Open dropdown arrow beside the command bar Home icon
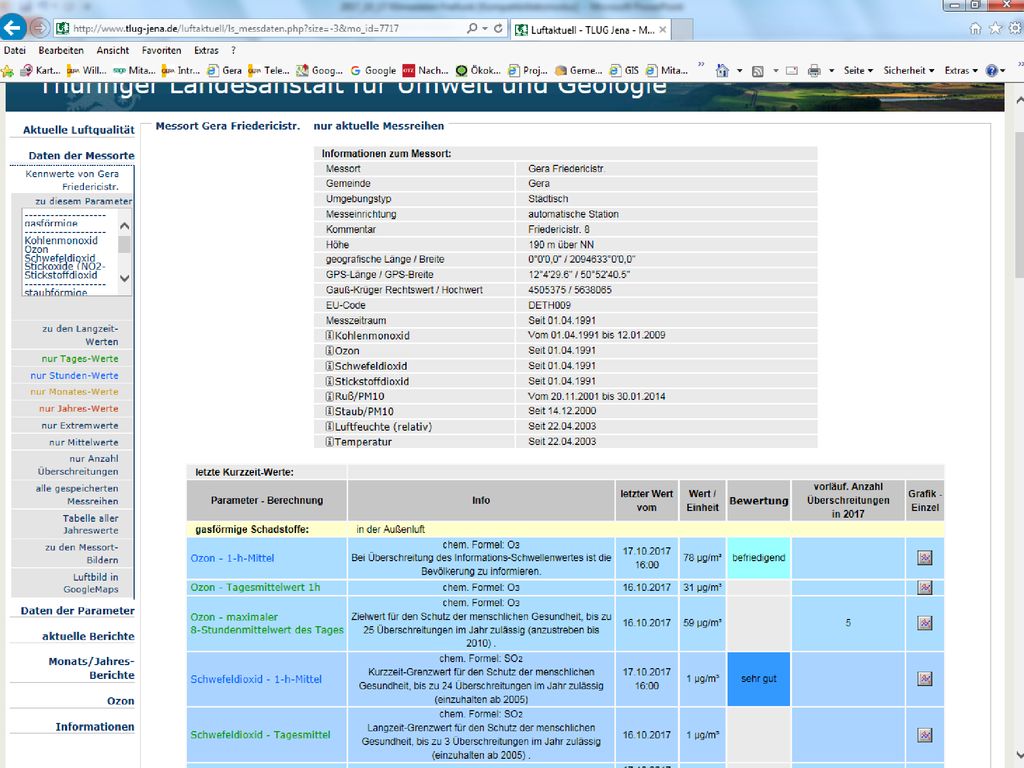The height and width of the screenshot is (768, 1024). click(739, 71)
